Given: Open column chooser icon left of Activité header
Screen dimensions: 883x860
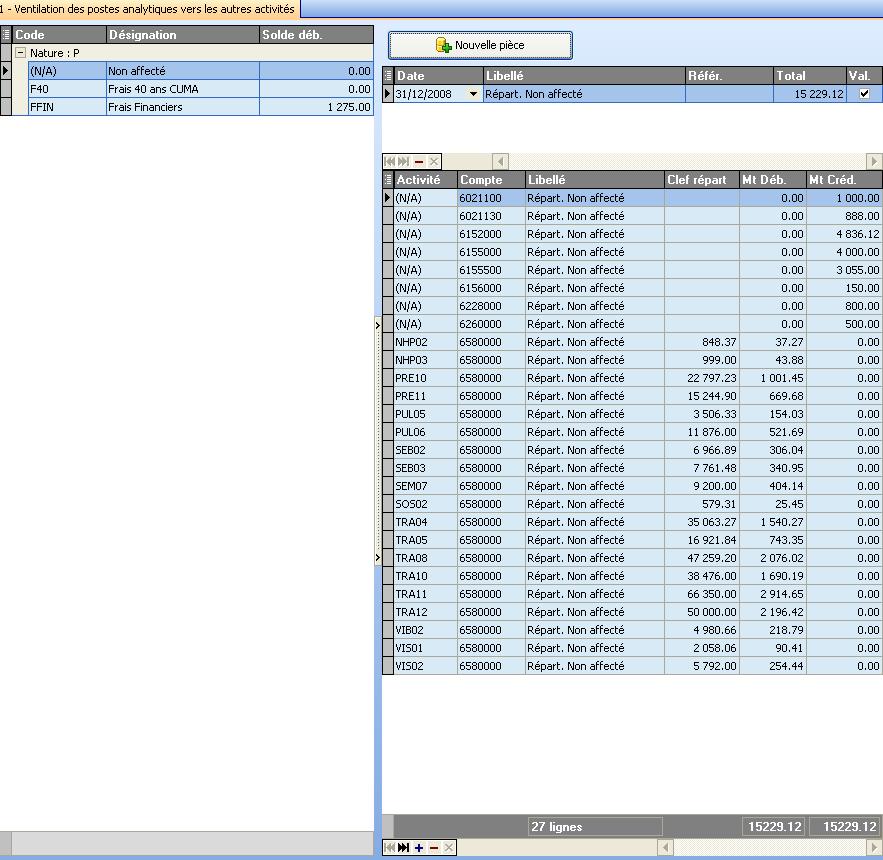Looking at the screenshot, I should (x=388, y=180).
